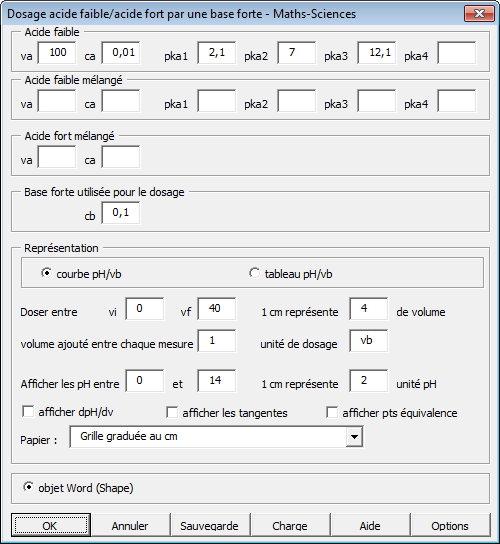This screenshot has height=544, width=500.
Task: Open the Aide help button
Action: click(370, 525)
